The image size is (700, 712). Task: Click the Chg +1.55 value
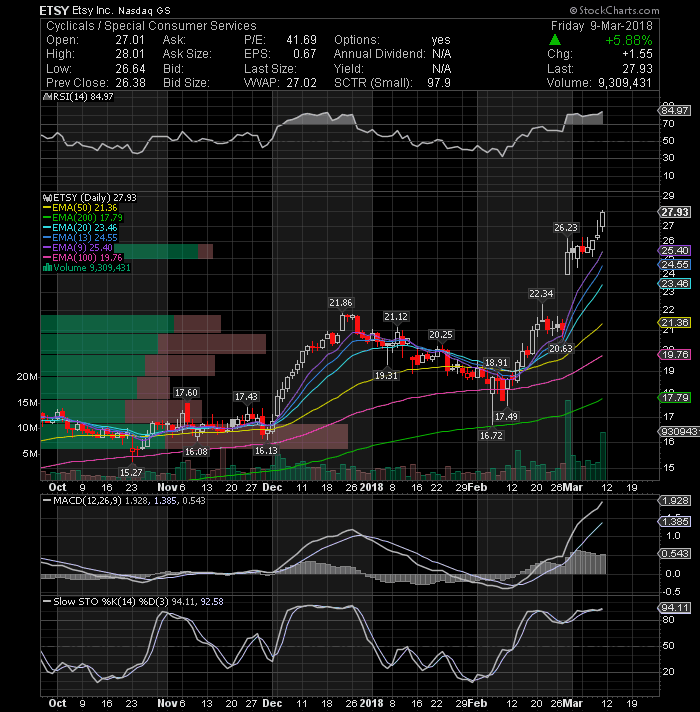tap(637, 54)
